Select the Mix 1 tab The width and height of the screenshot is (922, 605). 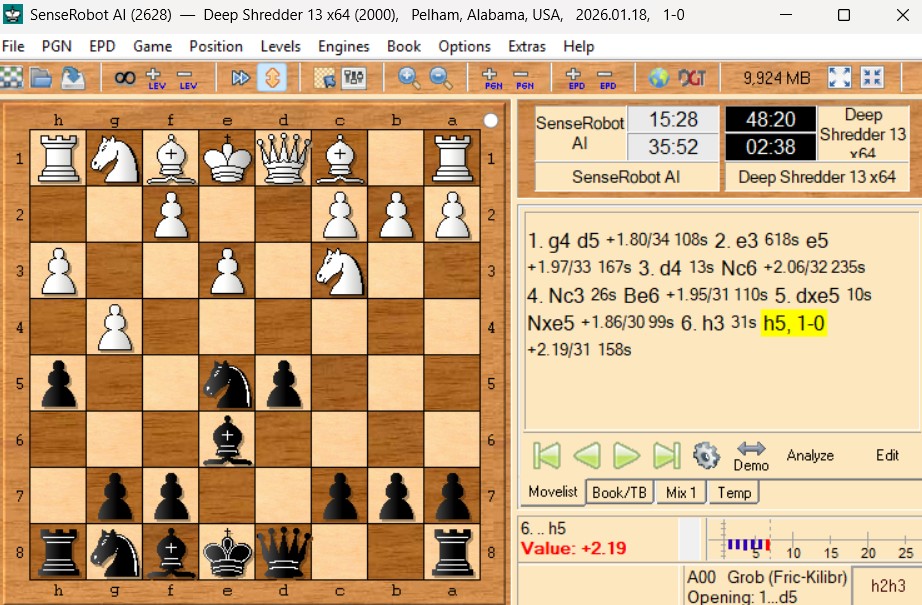pyautogui.click(x=681, y=492)
